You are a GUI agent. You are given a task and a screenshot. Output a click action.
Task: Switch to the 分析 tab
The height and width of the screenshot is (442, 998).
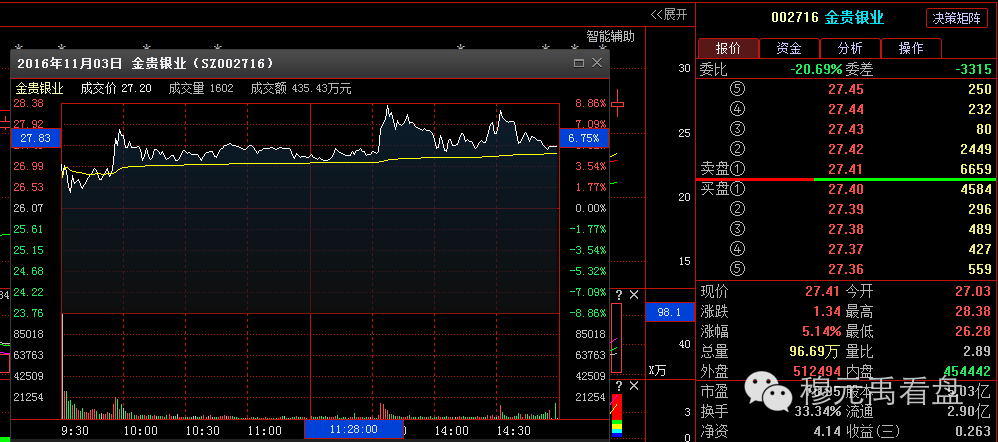(850, 48)
